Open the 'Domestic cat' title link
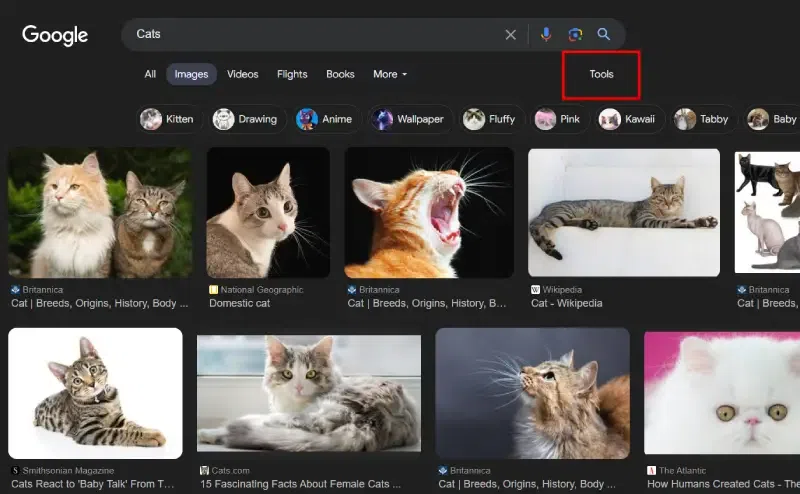This screenshot has height=494, width=800. tap(239, 303)
